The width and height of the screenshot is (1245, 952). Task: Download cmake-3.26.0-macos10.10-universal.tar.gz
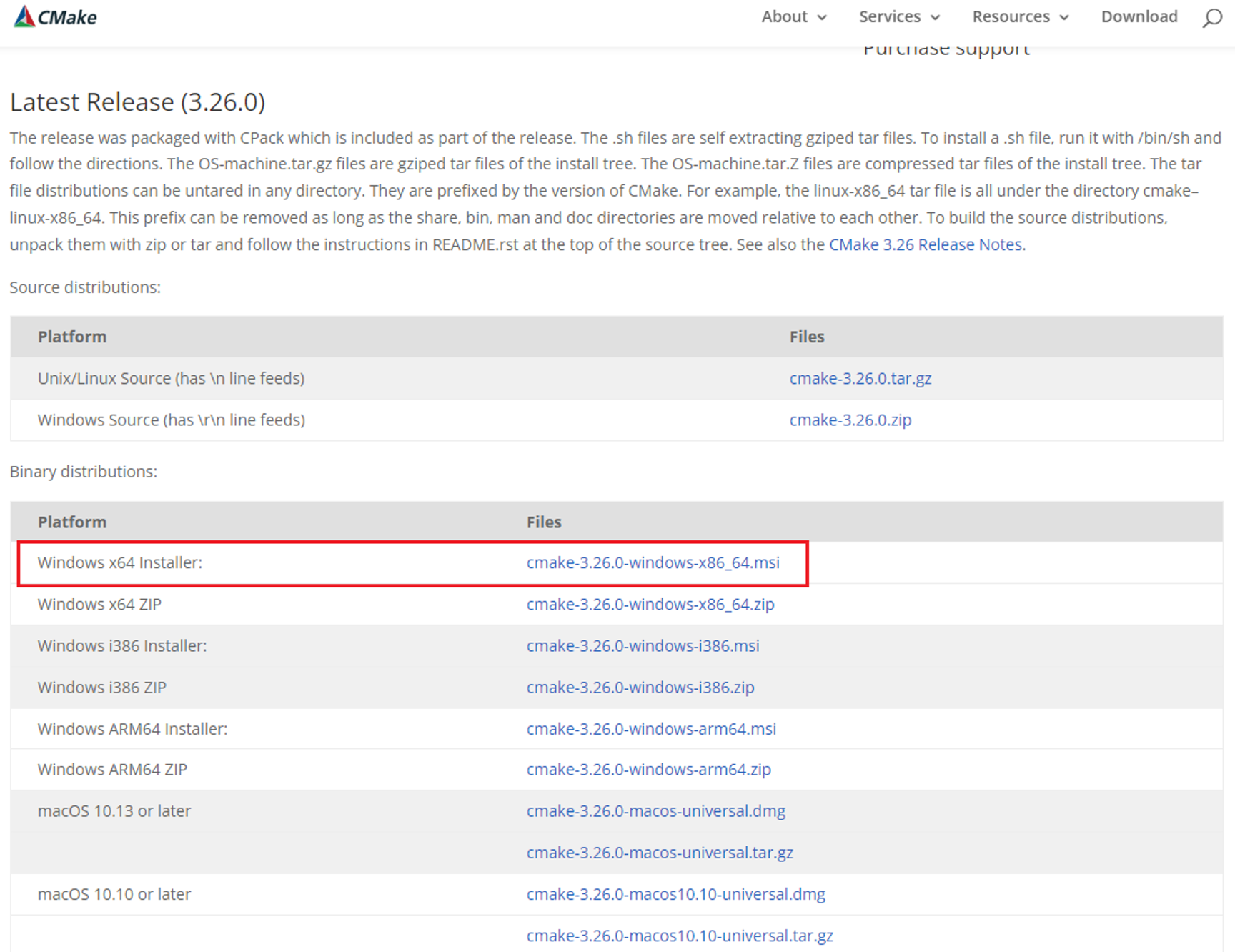pyautogui.click(x=679, y=935)
